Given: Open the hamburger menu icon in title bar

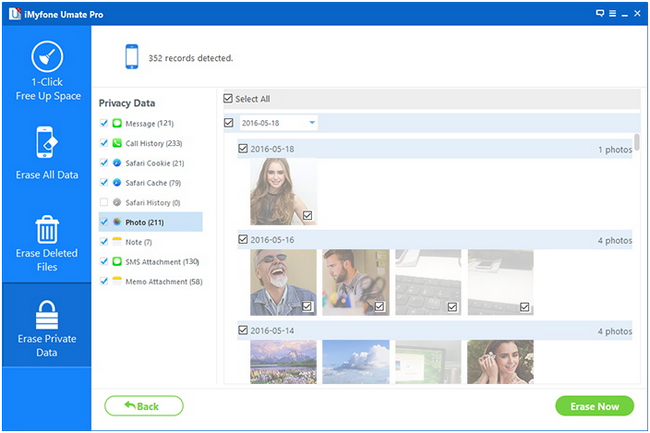Looking at the screenshot, I should pos(612,13).
